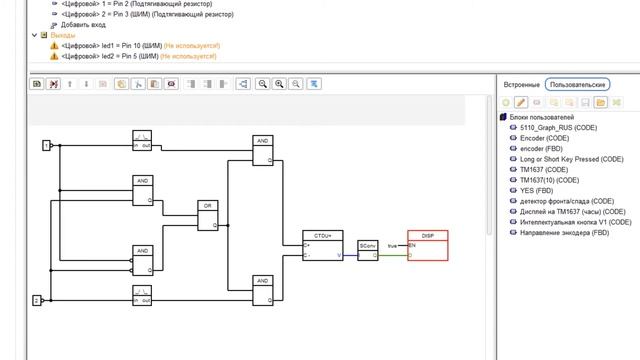The width and height of the screenshot is (640, 360).
Task: Click the paste clipboard icon
Action: [155, 84]
